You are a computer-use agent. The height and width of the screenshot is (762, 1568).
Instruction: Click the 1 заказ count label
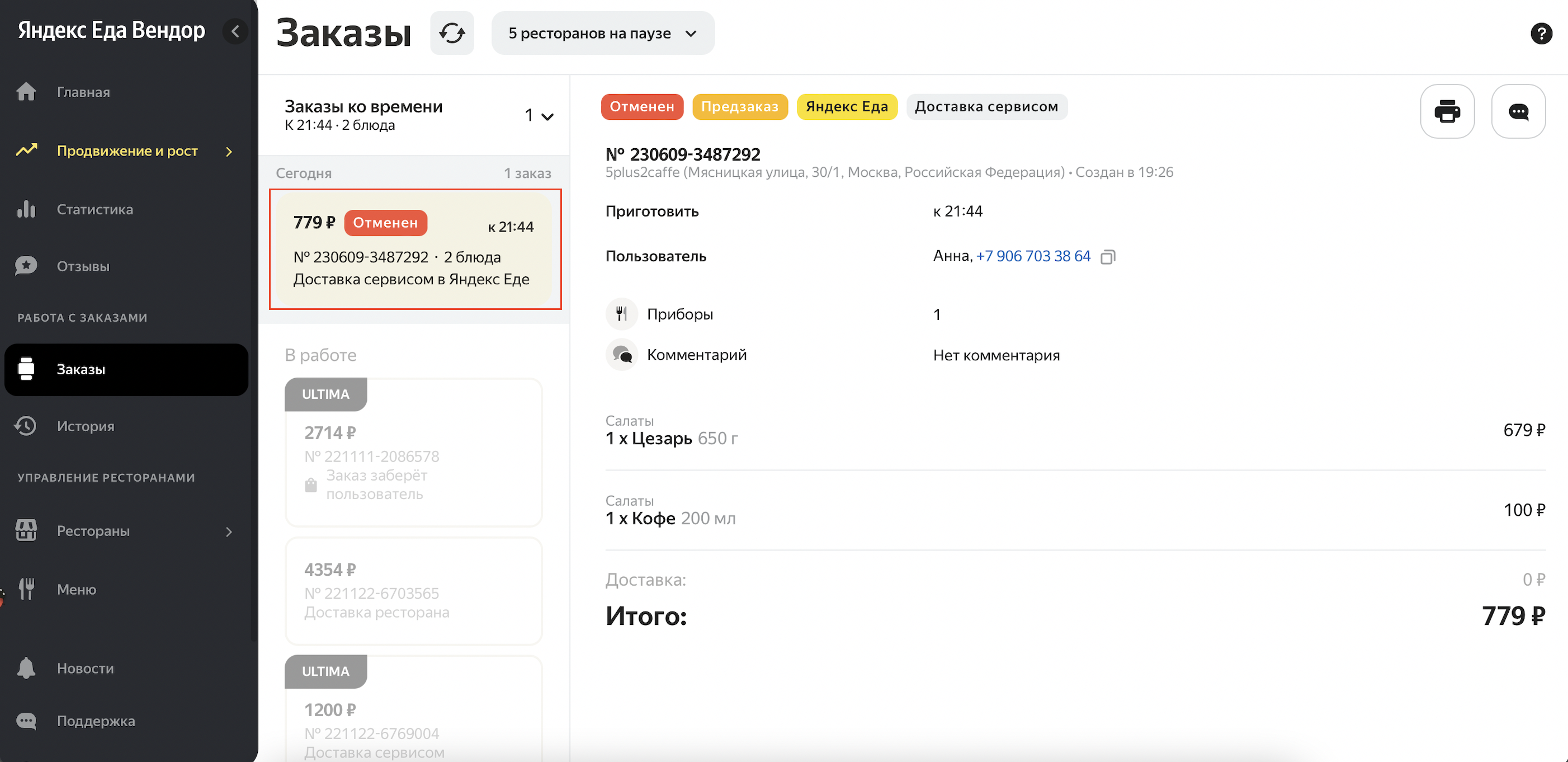(527, 173)
